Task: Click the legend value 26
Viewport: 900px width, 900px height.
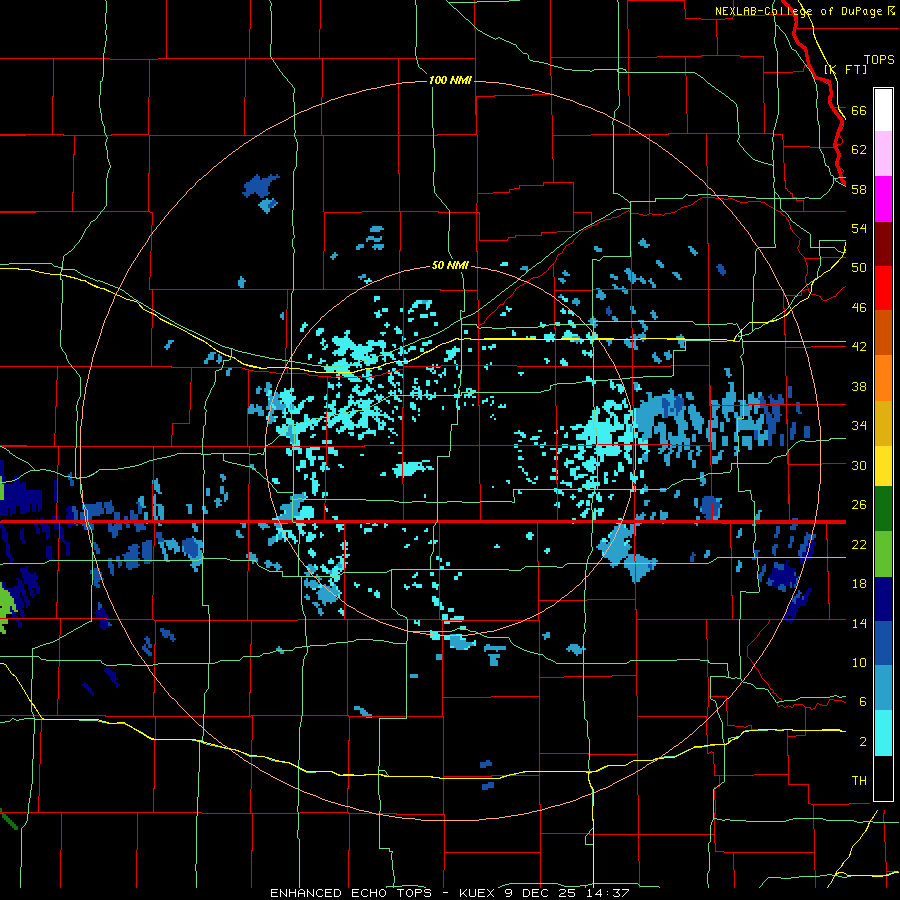Action: pos(859,505)
